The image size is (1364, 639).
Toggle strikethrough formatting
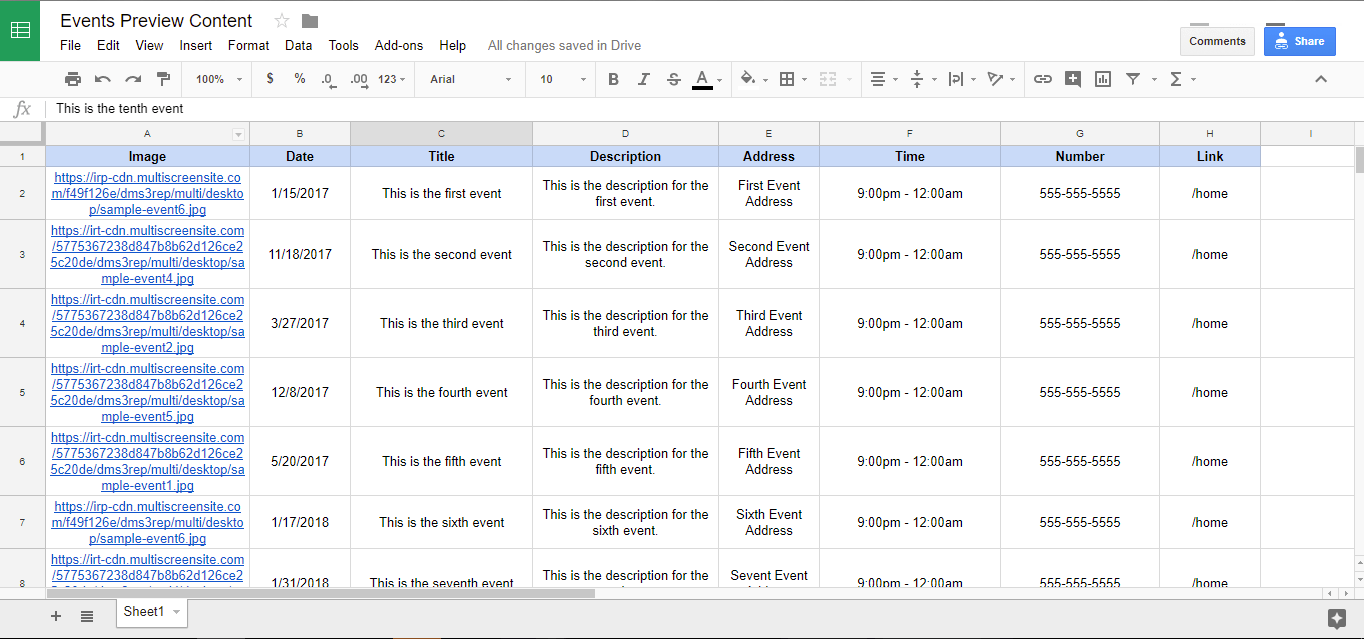[673, 79]
